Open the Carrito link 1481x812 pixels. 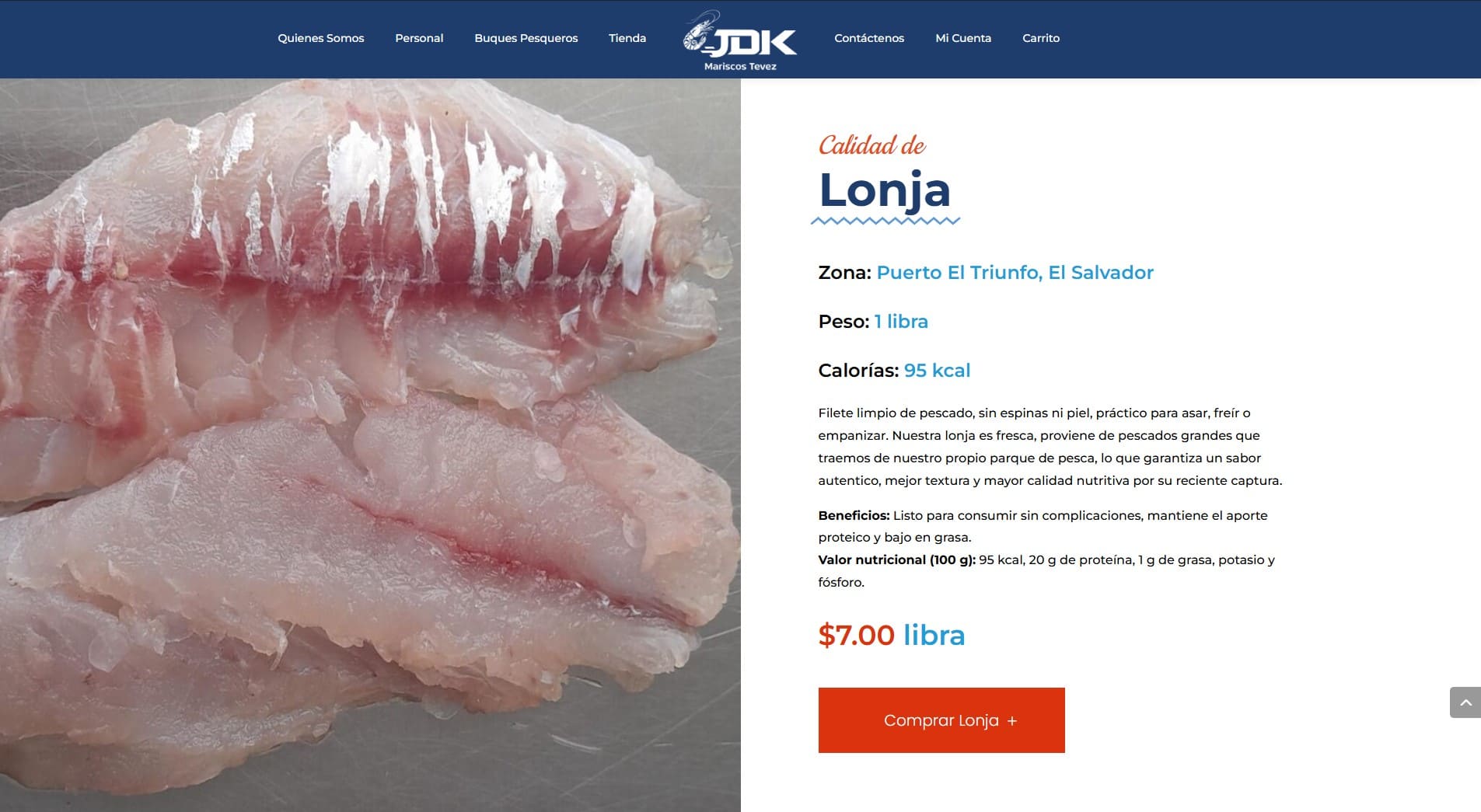(x=1041, y=38)
